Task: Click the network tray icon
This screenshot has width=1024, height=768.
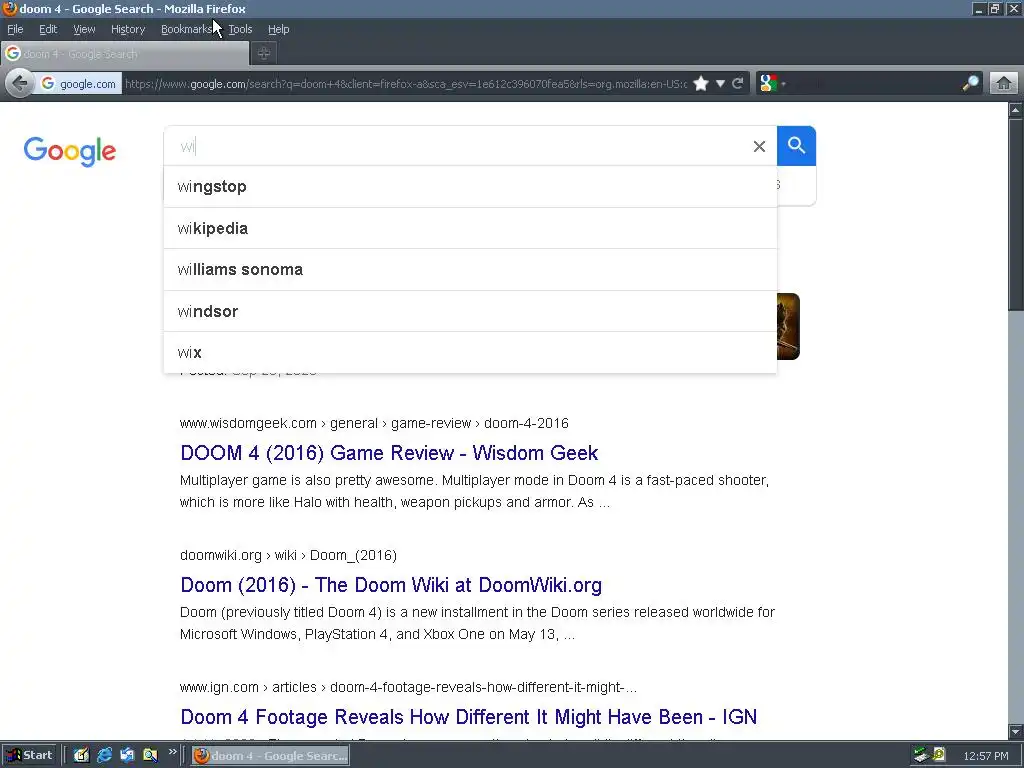Action: (921, 755)
